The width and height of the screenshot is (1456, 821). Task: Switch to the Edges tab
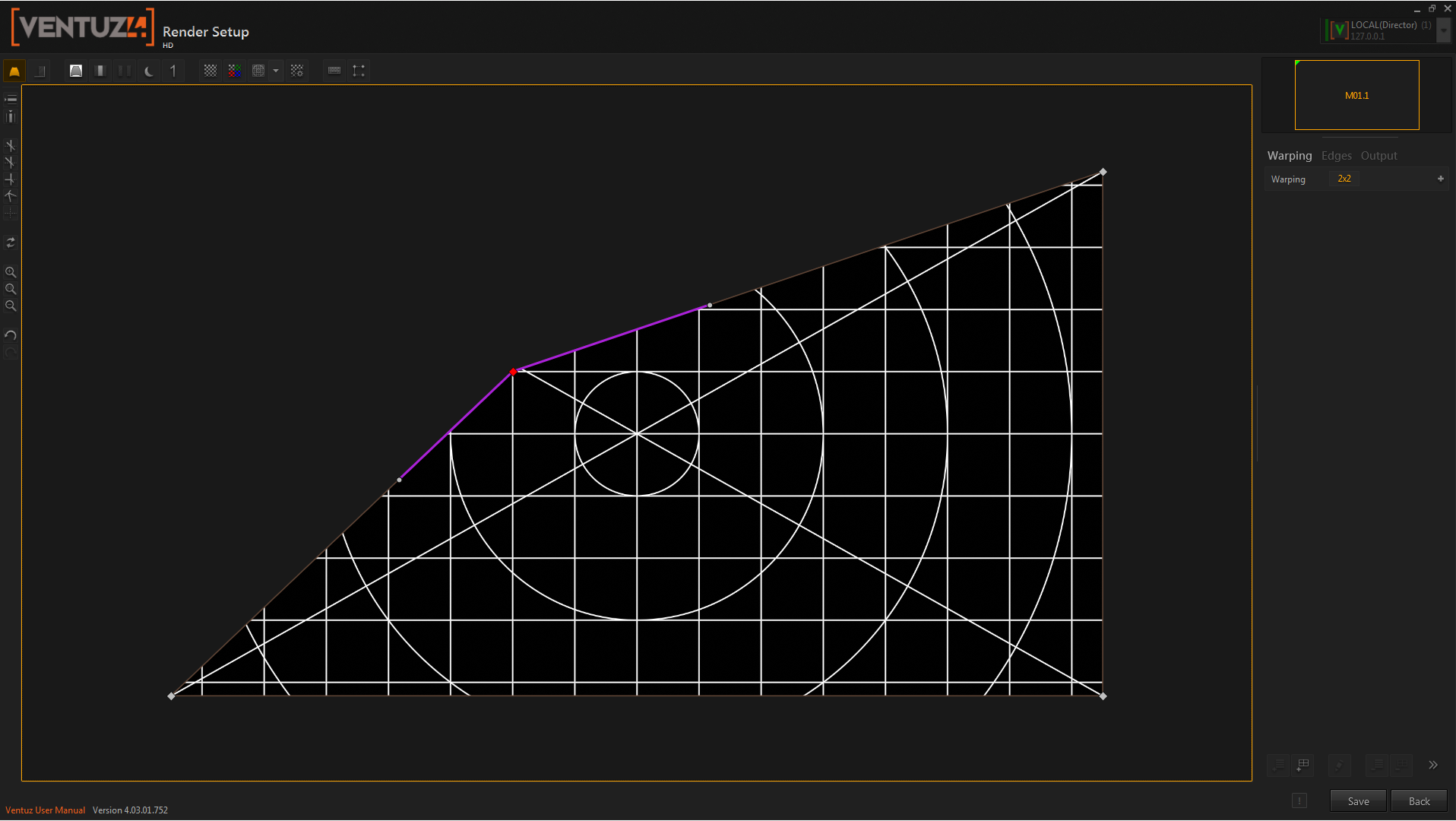(1336, 156)
